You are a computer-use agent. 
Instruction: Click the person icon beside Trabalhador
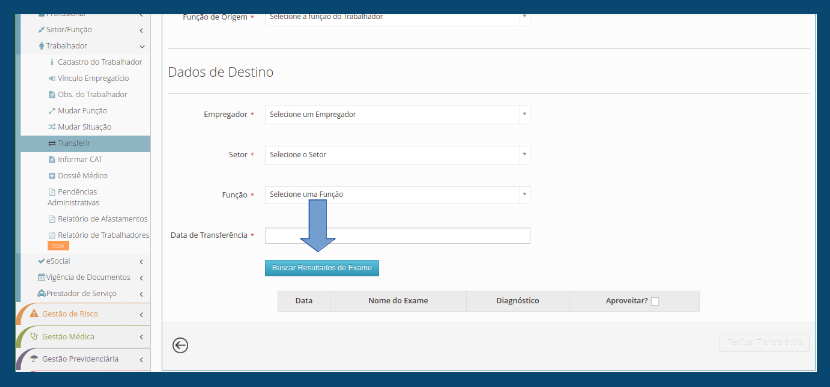pyautogui.click(x=41, y=46)
